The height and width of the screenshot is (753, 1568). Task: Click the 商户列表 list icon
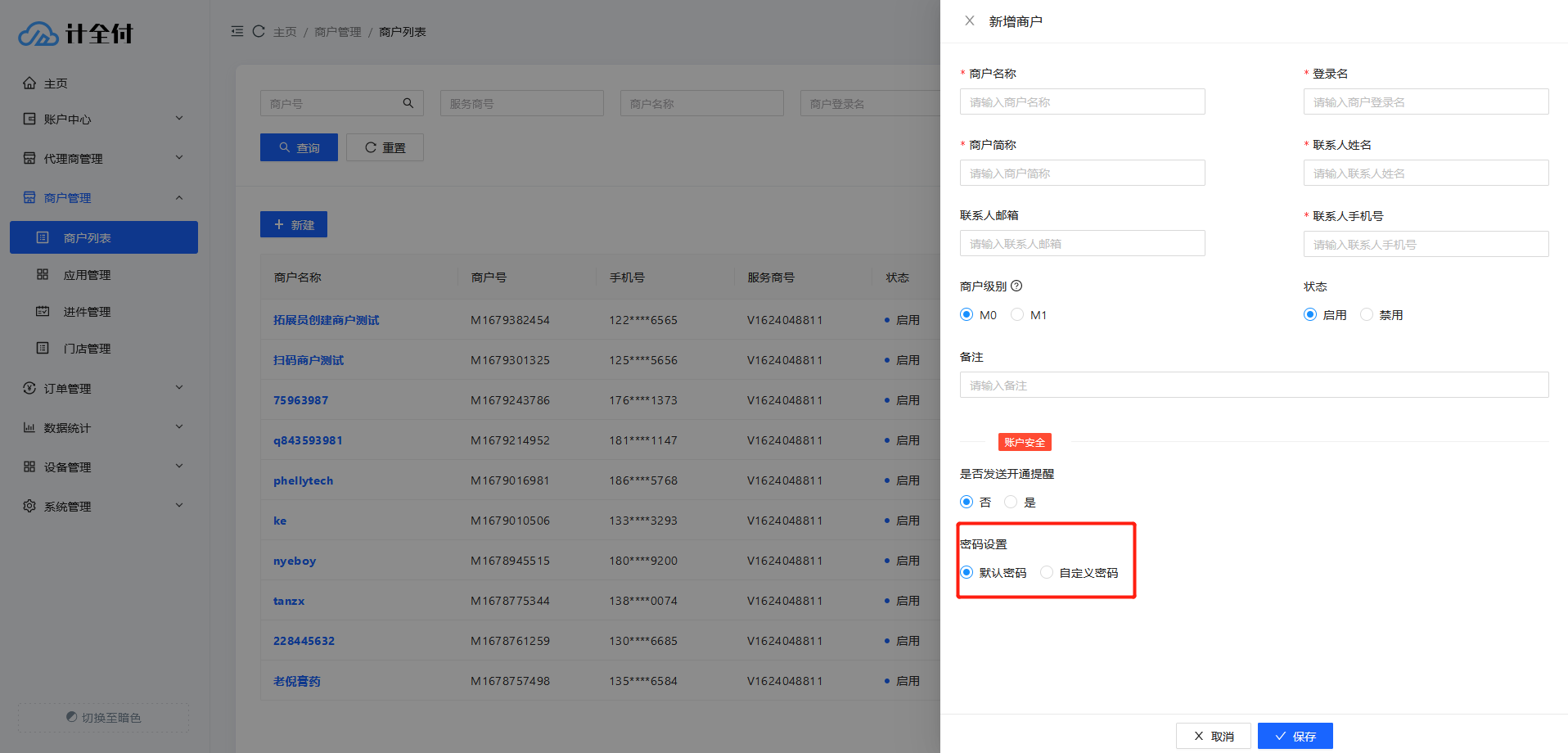point(43,237)
